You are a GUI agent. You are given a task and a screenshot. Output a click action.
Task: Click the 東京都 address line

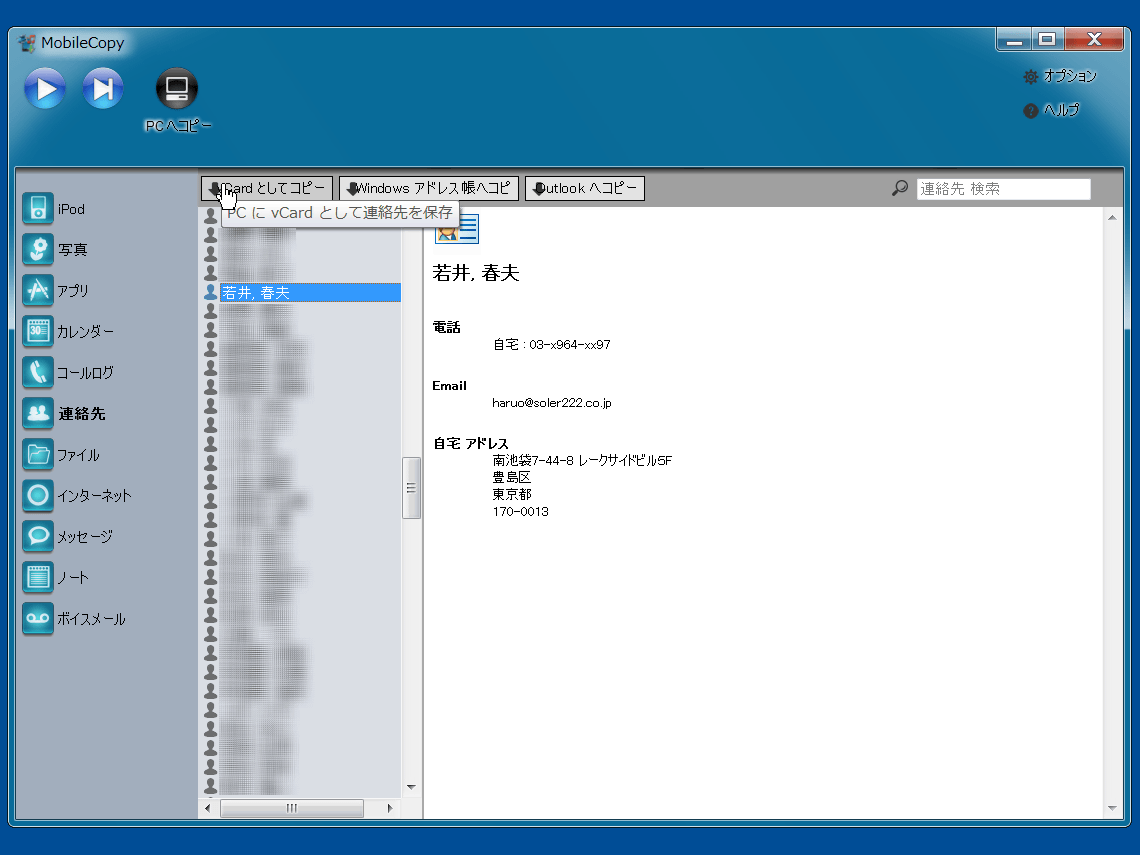(x=512, y=494)
